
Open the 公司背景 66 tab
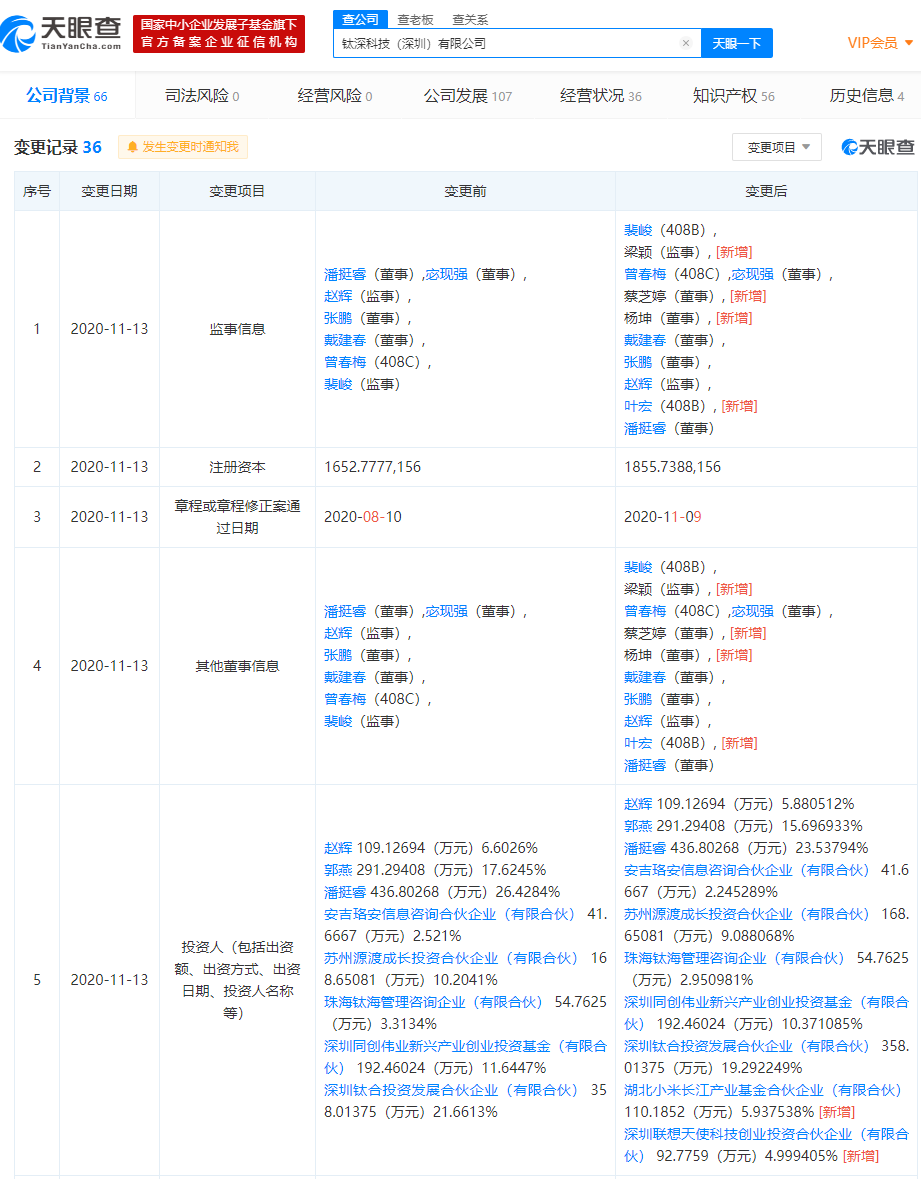[67, 95]
